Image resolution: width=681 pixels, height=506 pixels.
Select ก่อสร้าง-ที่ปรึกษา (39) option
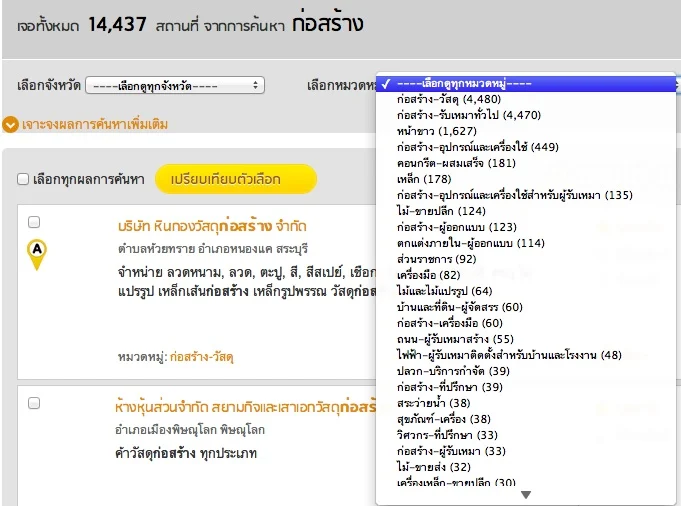pos(526,387)
